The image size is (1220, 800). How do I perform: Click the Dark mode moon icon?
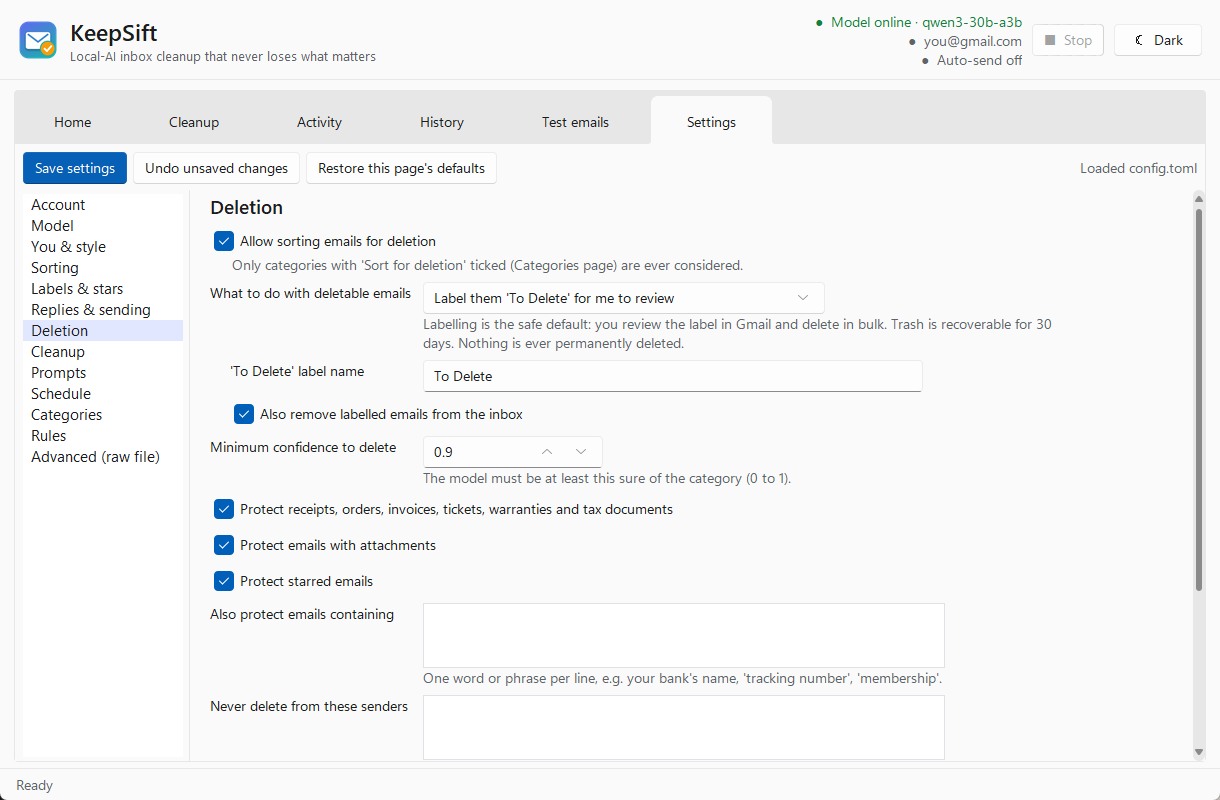tap(1139, 40)
